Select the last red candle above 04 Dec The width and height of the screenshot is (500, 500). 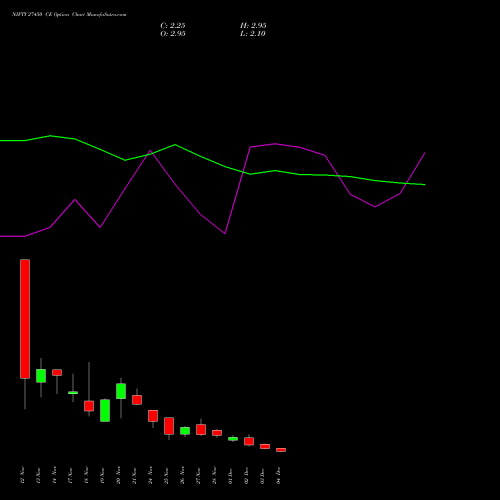point(281,450)
